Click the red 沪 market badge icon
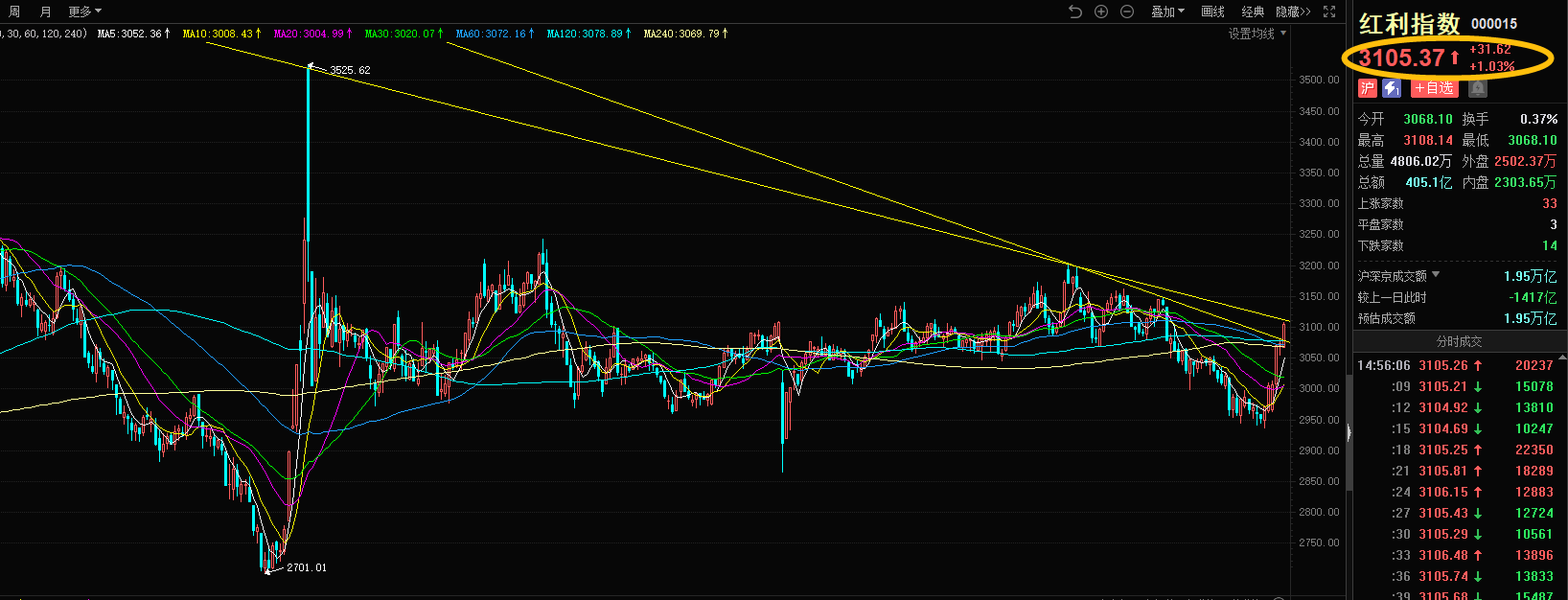Screen dimensions: 1568x600 [1368, 88]
